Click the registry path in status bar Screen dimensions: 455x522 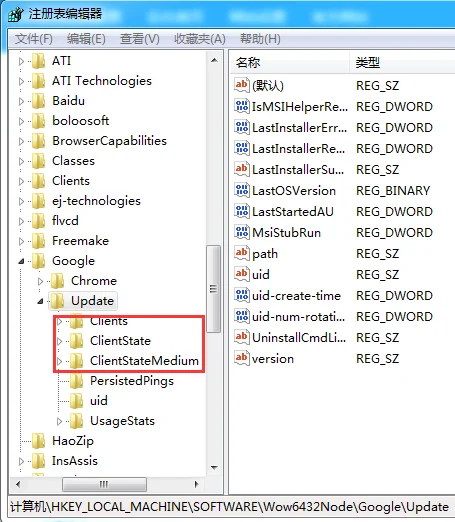coord(229,507)
